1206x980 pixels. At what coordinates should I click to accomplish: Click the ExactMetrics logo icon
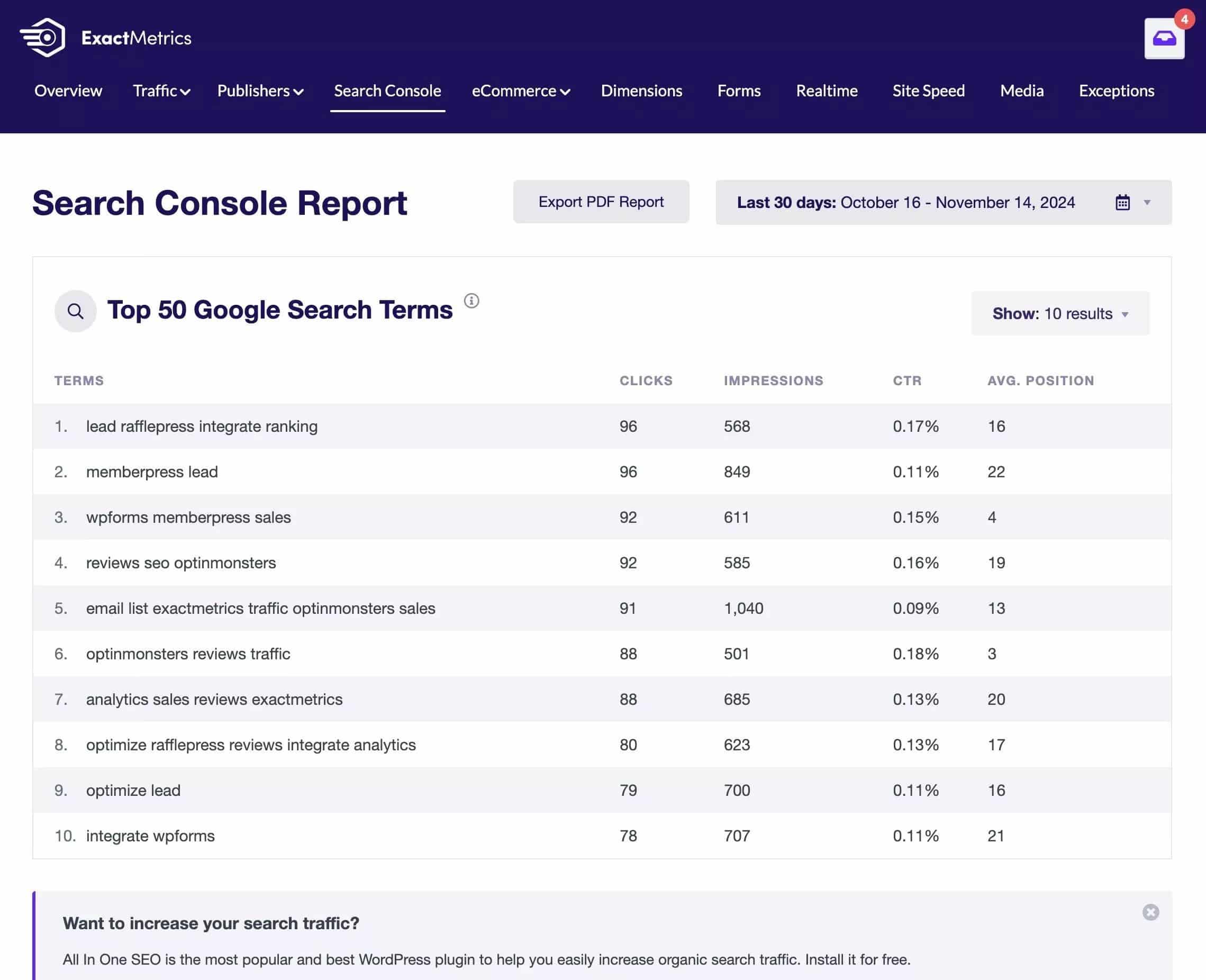point(42,38)
